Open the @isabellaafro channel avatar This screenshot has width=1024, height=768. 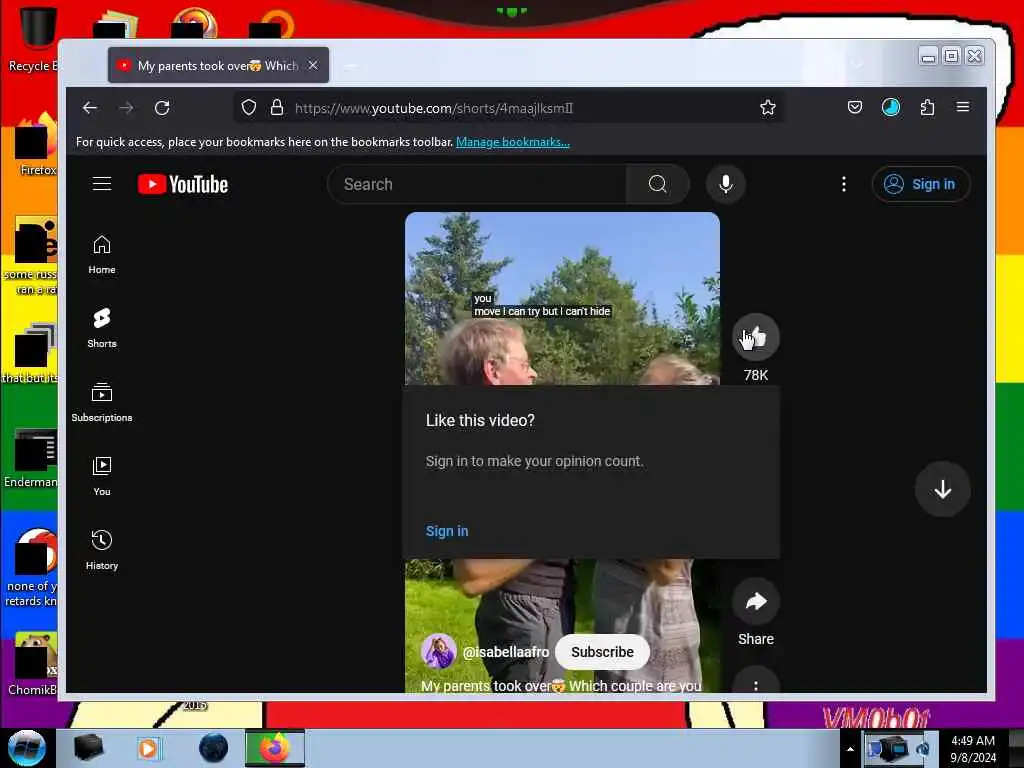(439, 651)
